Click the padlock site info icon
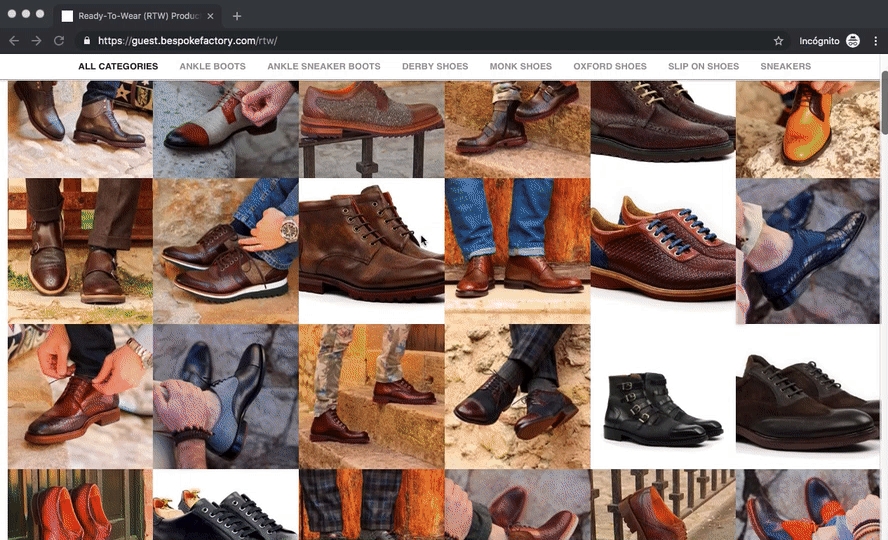The width and height of the screenshot is (888, 540). click(x=87, y=41)
